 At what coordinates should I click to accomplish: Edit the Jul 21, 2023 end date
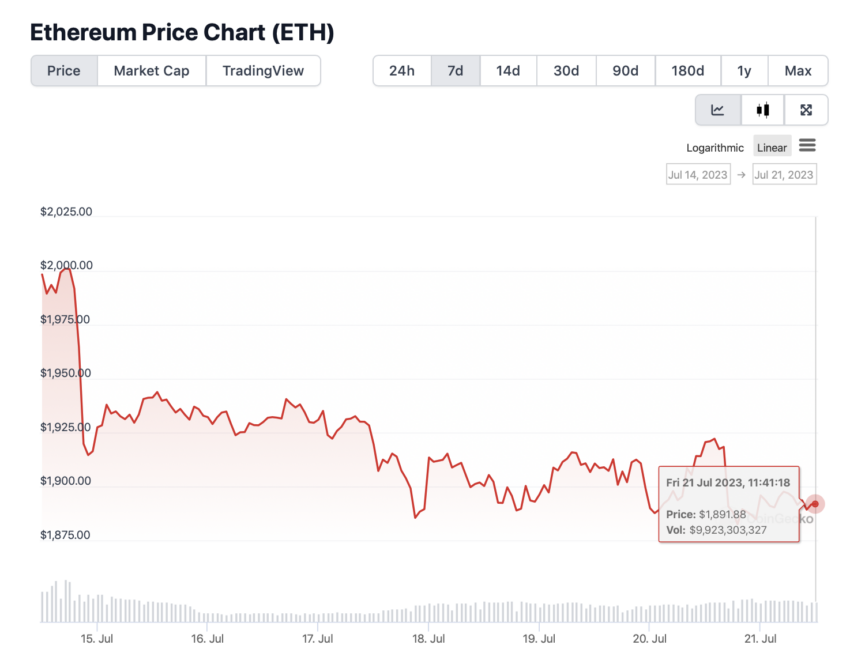click(x=784, y=175)
